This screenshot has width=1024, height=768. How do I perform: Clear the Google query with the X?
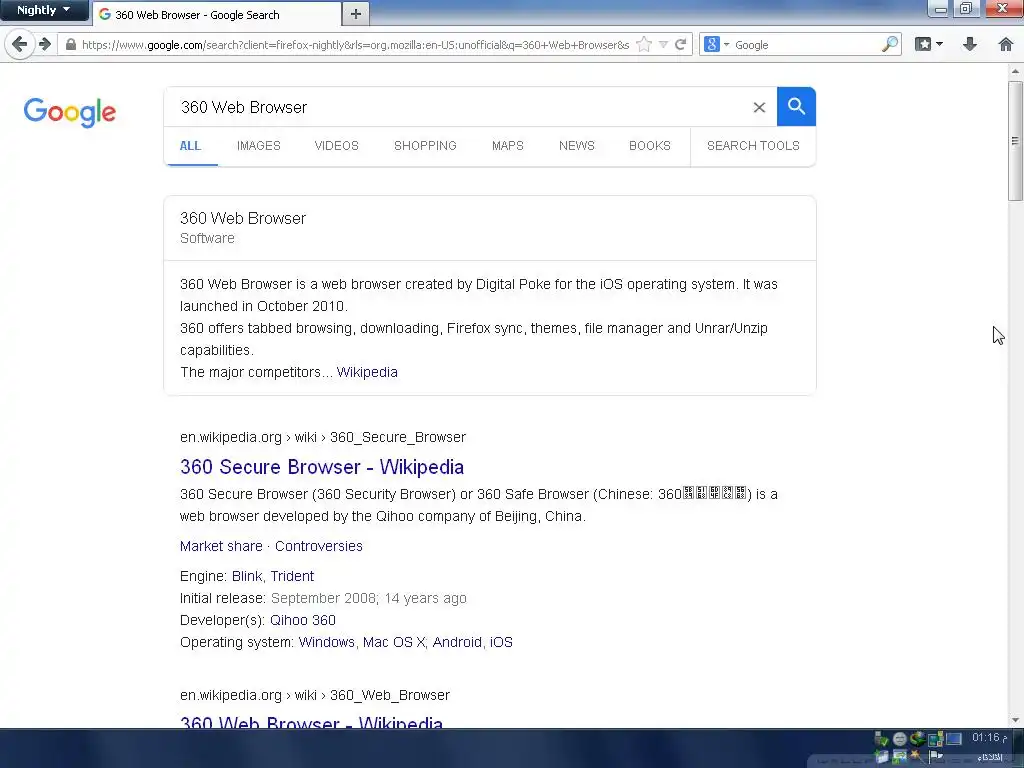coord(759,107)
